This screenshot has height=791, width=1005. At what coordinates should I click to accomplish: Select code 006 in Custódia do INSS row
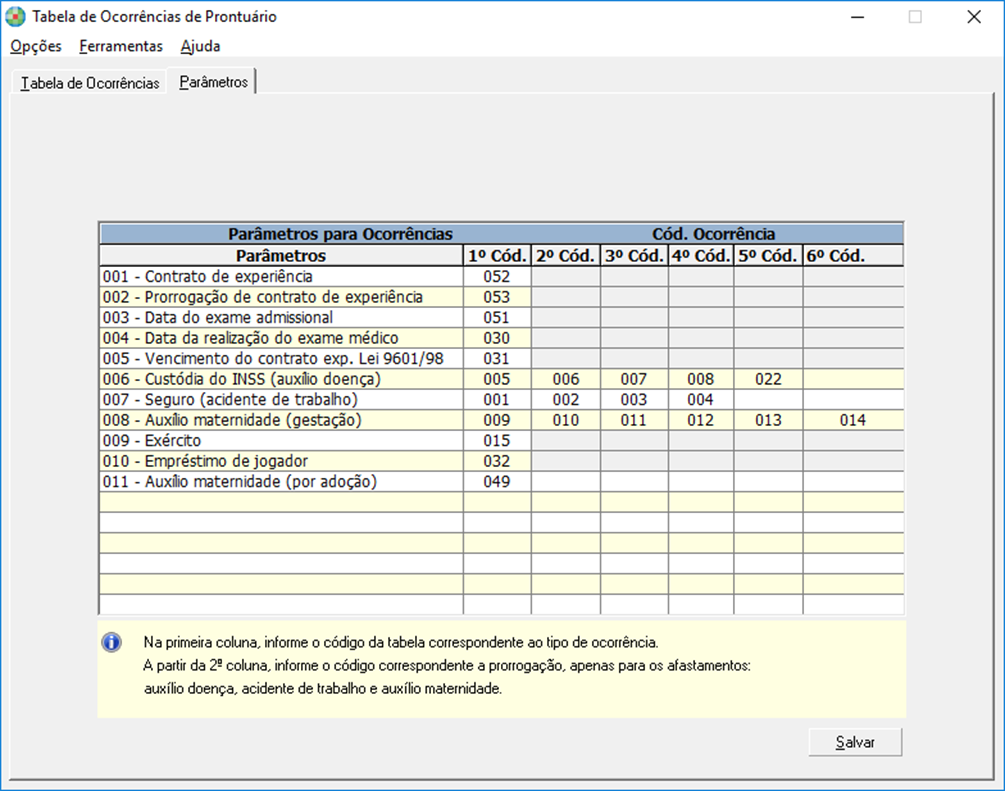[566, 379]
